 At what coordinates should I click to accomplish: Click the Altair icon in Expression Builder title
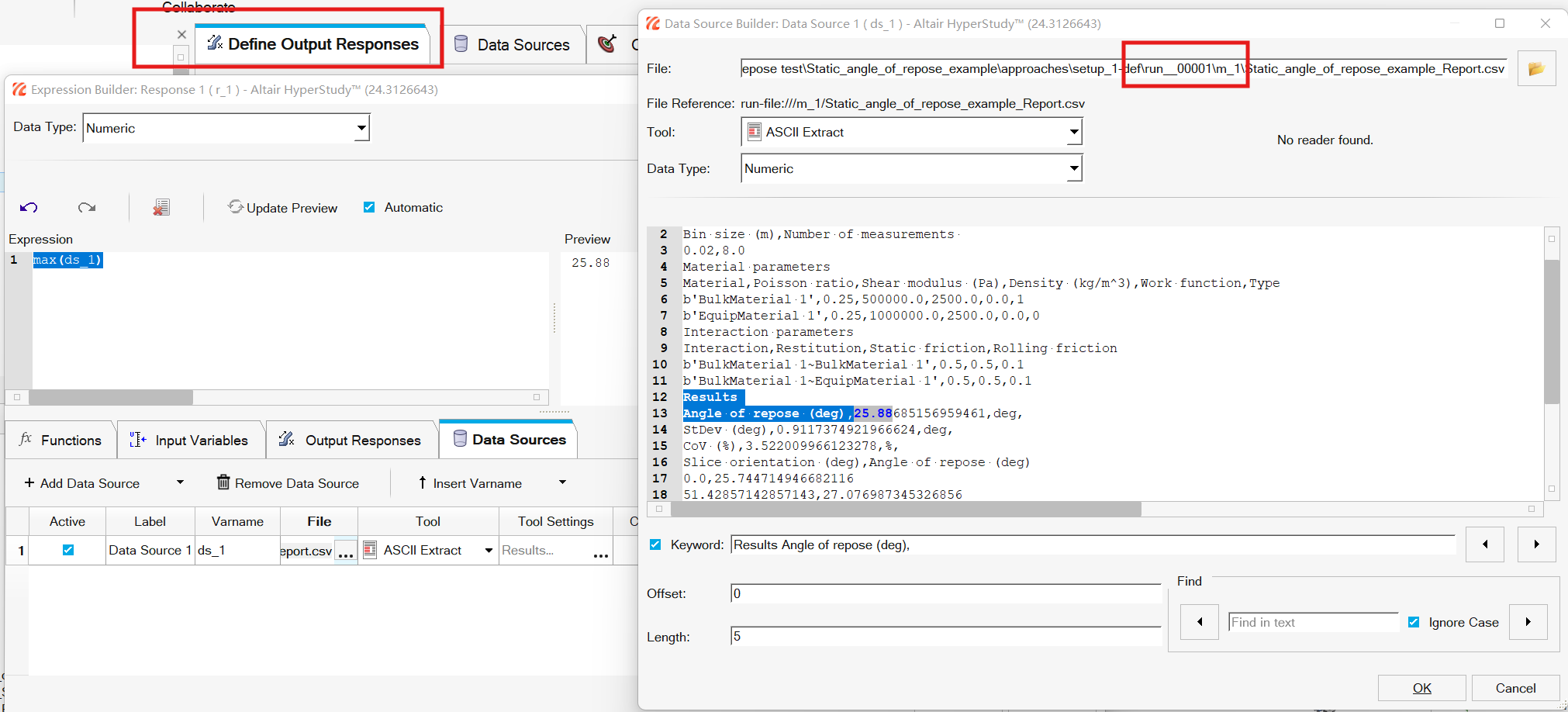pos(19,90)
